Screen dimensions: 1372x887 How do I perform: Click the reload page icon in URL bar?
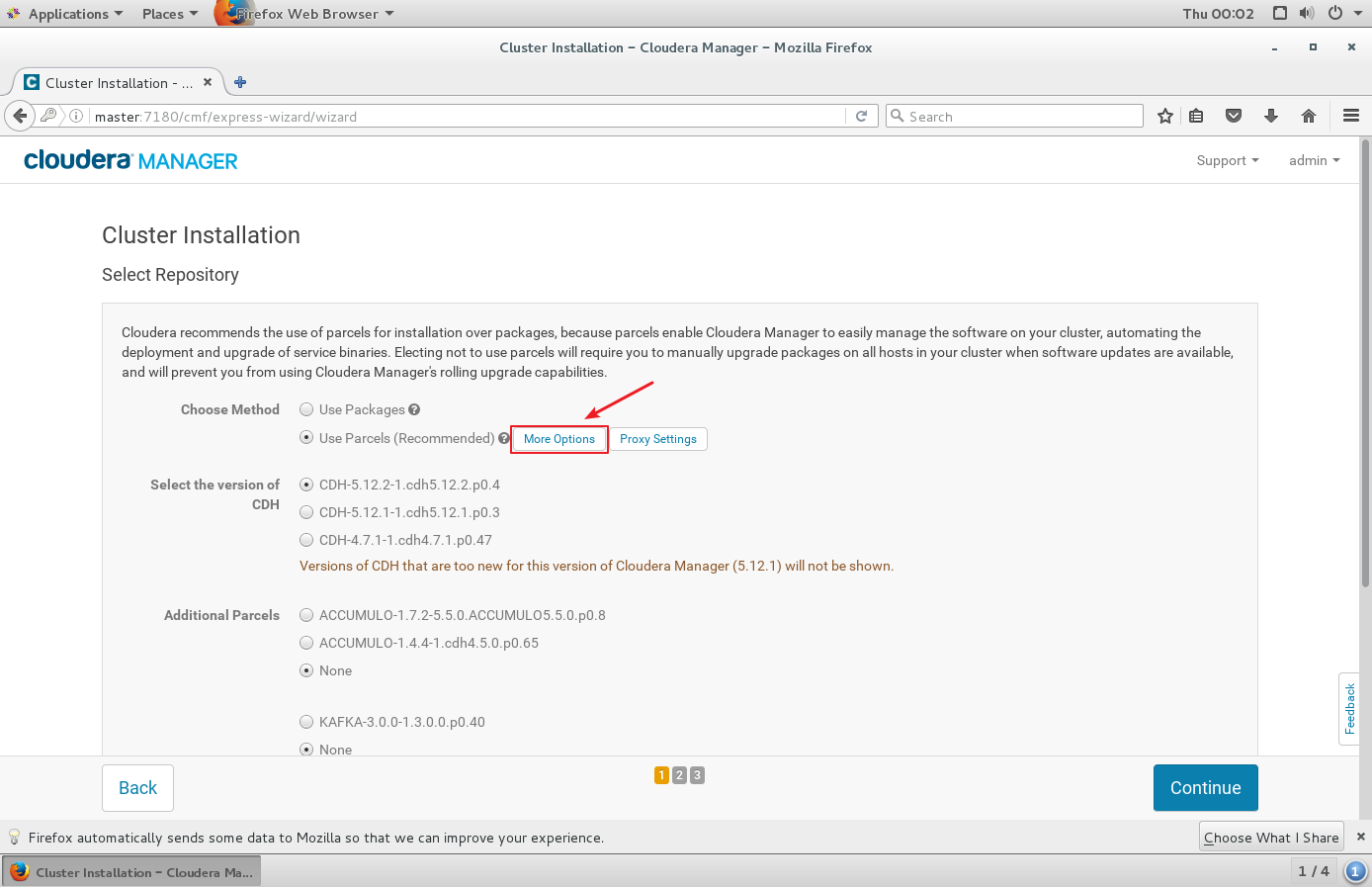861,116
